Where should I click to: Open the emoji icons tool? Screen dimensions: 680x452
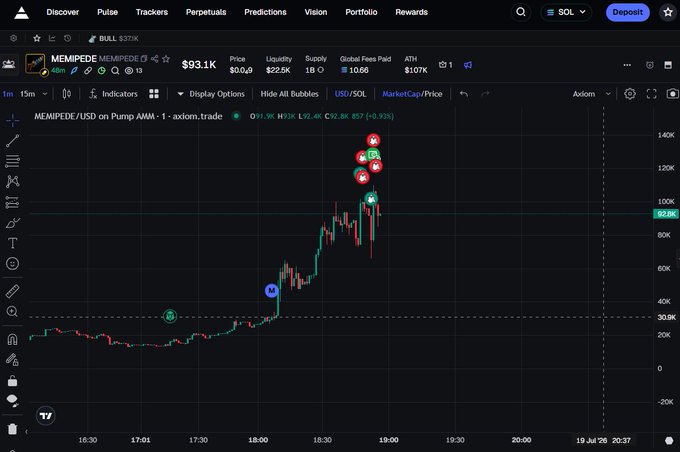pos(13,263)
